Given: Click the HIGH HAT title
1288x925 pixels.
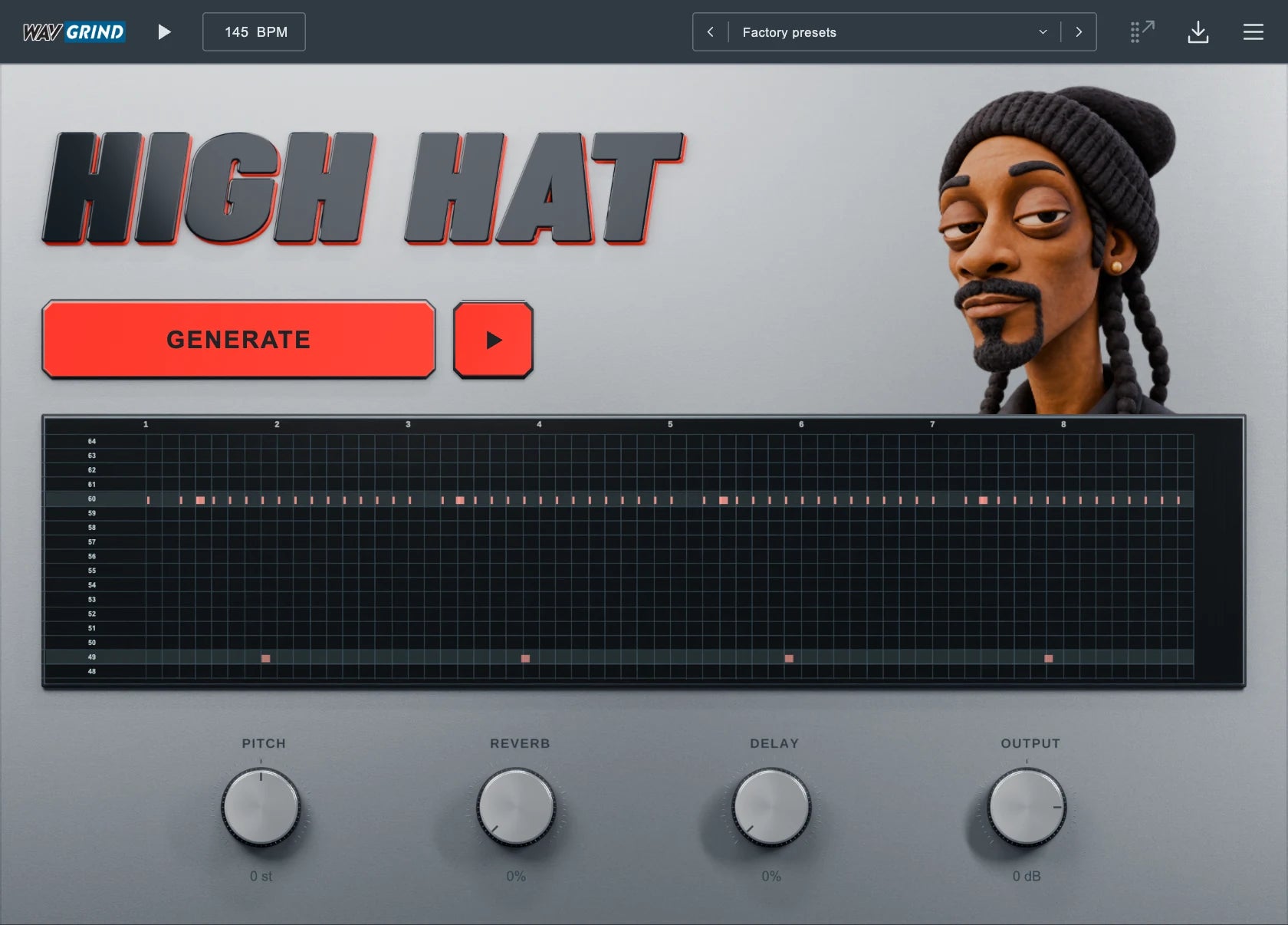Looking at the screenshot, I should pos(363,189).
